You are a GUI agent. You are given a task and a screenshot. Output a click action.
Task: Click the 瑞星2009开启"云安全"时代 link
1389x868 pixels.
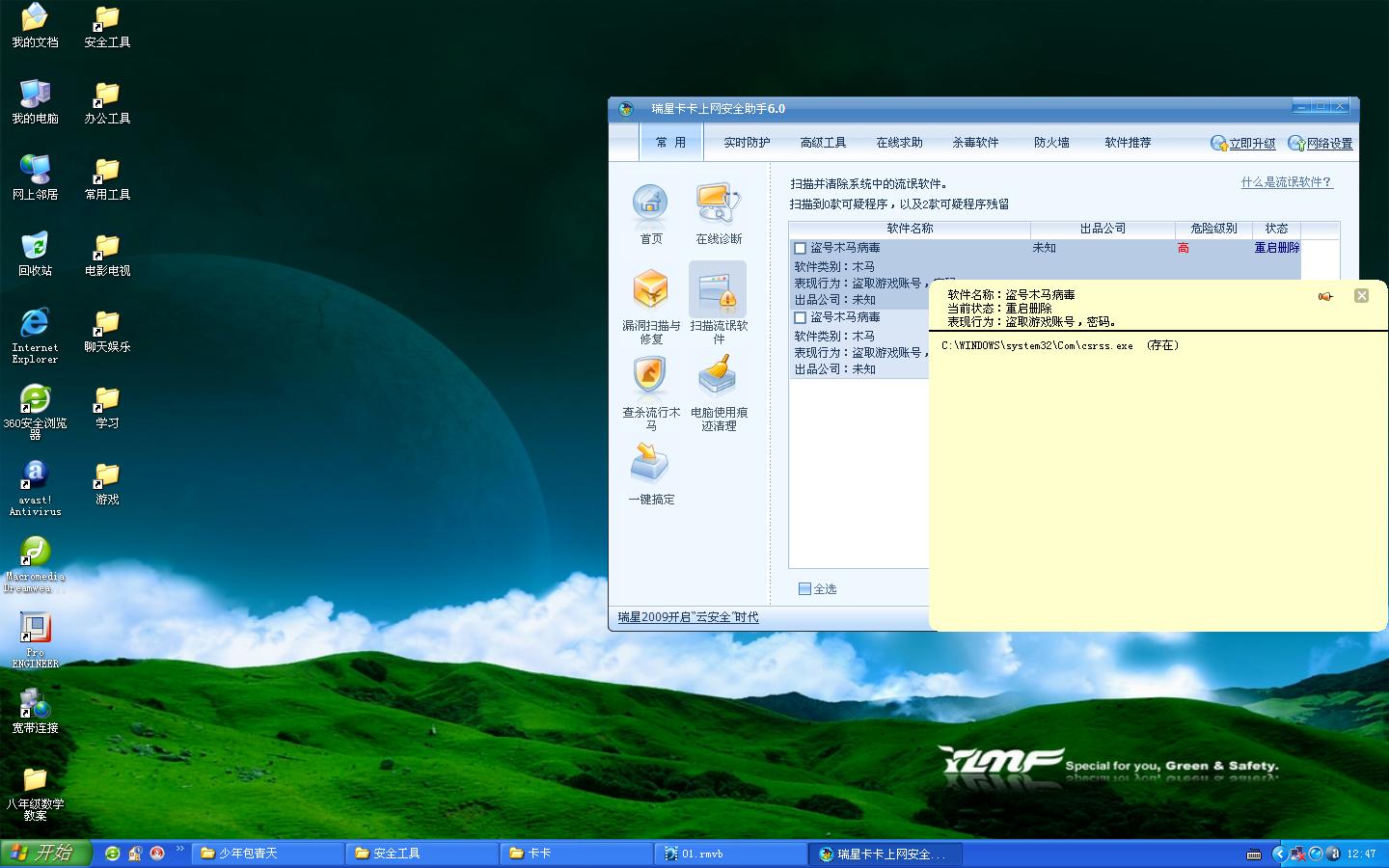pos(688,617)
